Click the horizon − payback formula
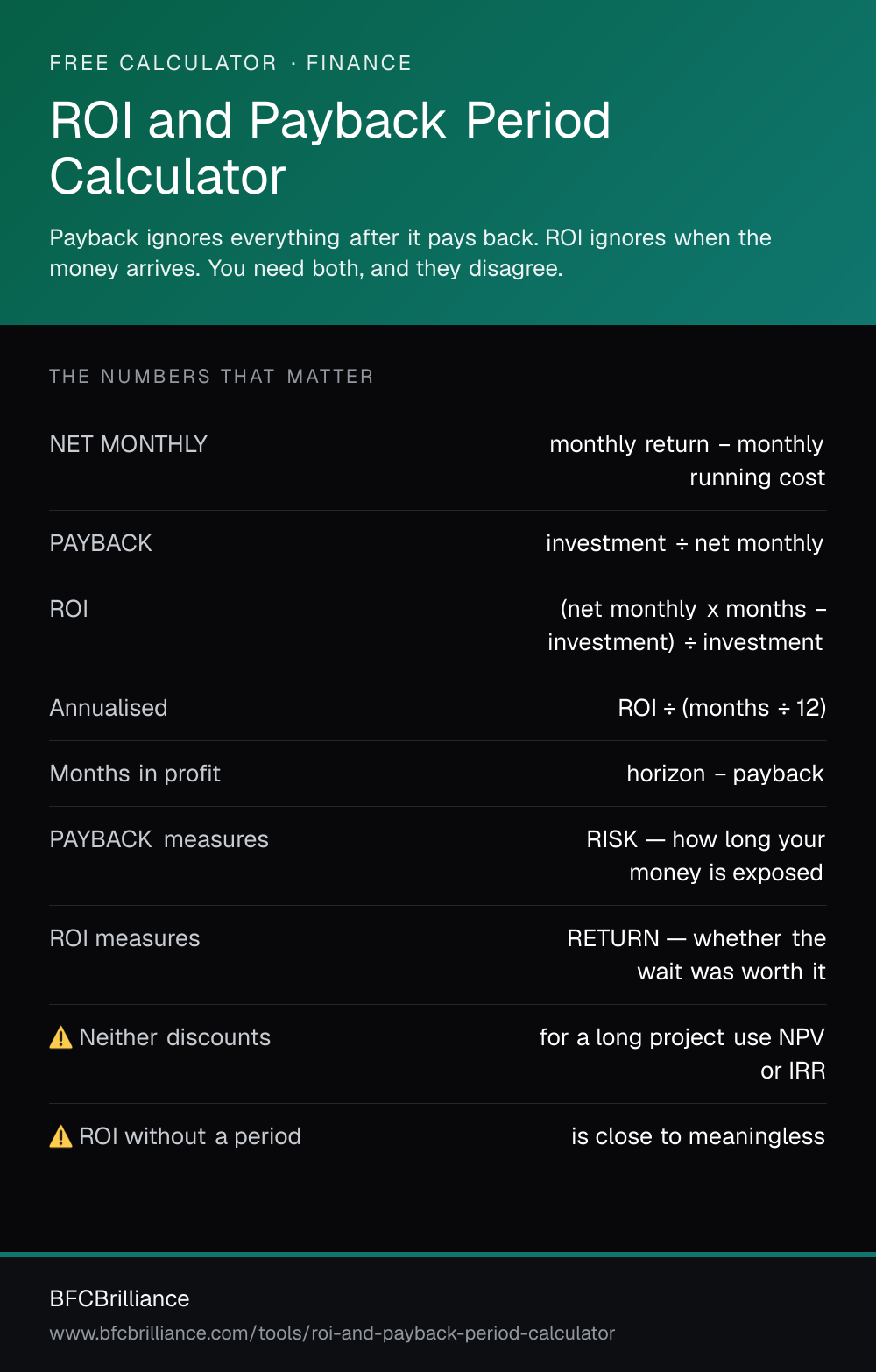The width and height of the screenshot is (876, 1372). tap(725, 774)
